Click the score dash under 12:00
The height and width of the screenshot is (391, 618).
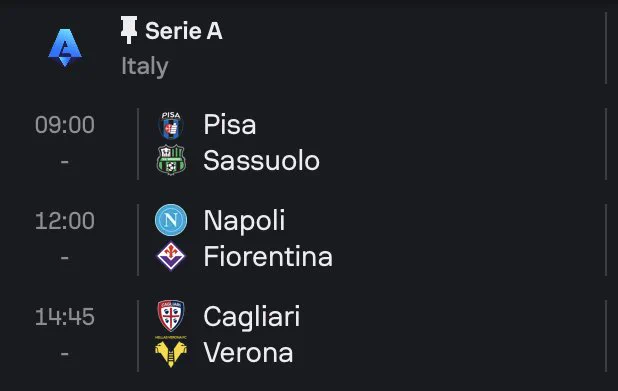[x=65, y=258]
